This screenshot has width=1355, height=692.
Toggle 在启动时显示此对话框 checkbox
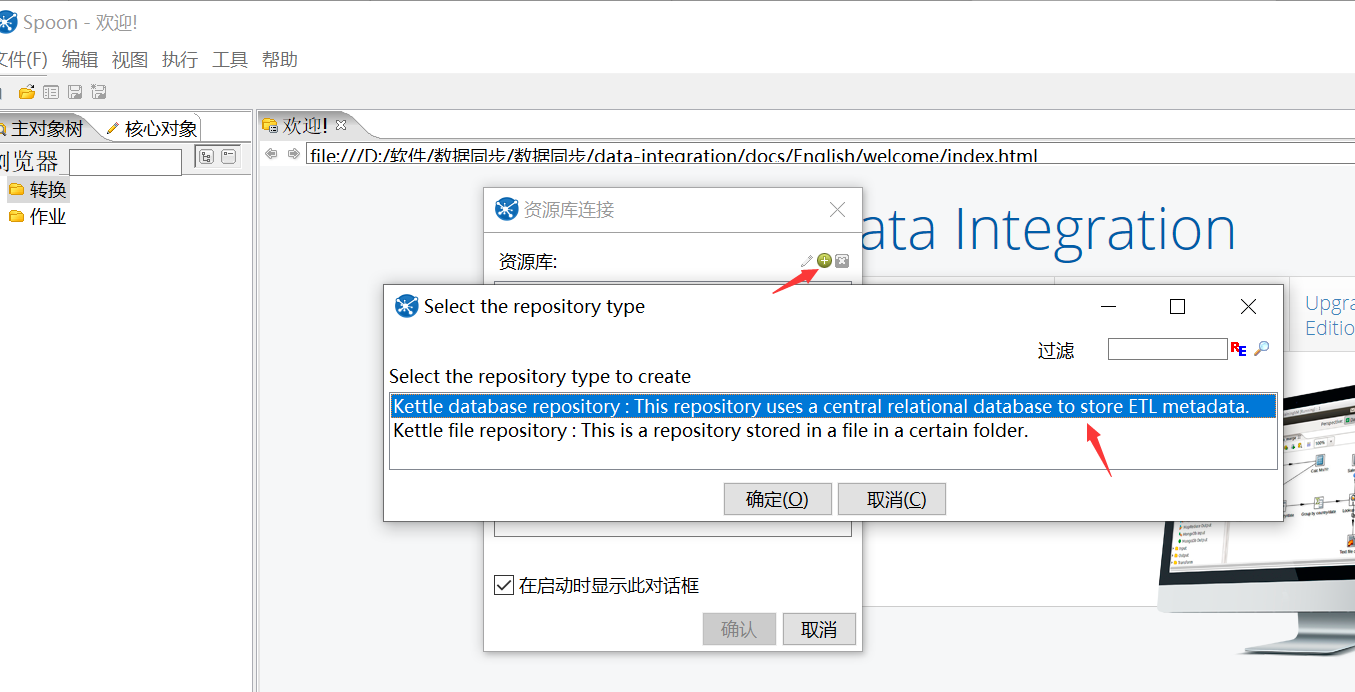(504, 585)
